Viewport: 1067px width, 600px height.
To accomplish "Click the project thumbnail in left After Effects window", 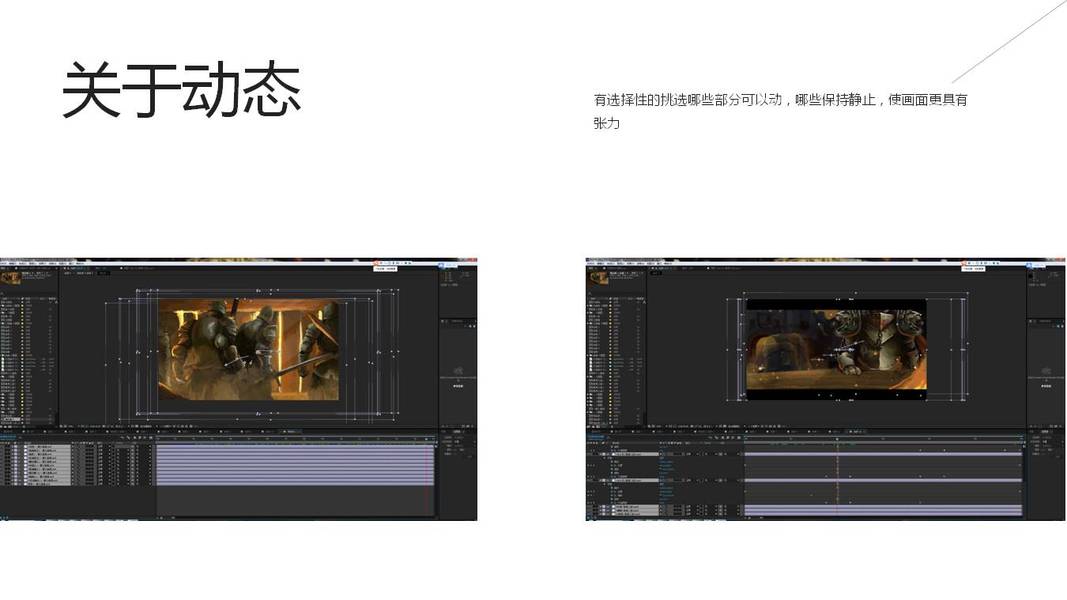I will point(10,278).
